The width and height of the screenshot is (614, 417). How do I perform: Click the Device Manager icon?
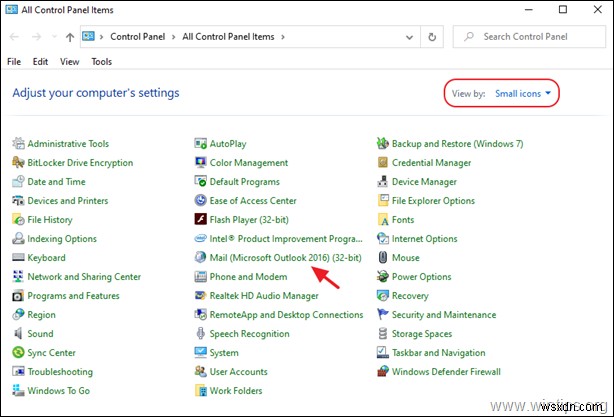(384, 182)
